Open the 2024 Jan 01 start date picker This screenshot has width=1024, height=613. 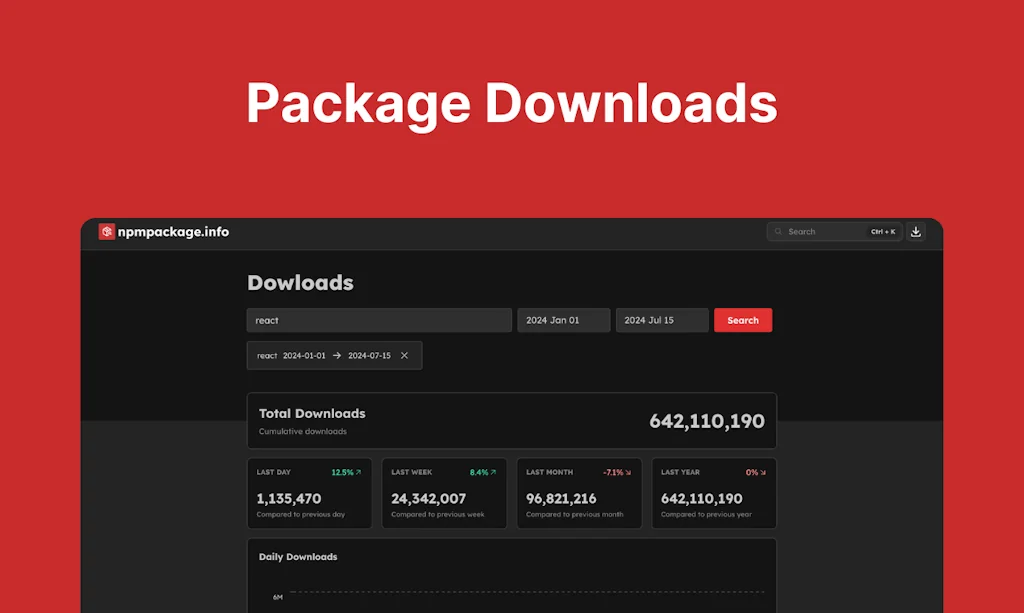[562, 319]
